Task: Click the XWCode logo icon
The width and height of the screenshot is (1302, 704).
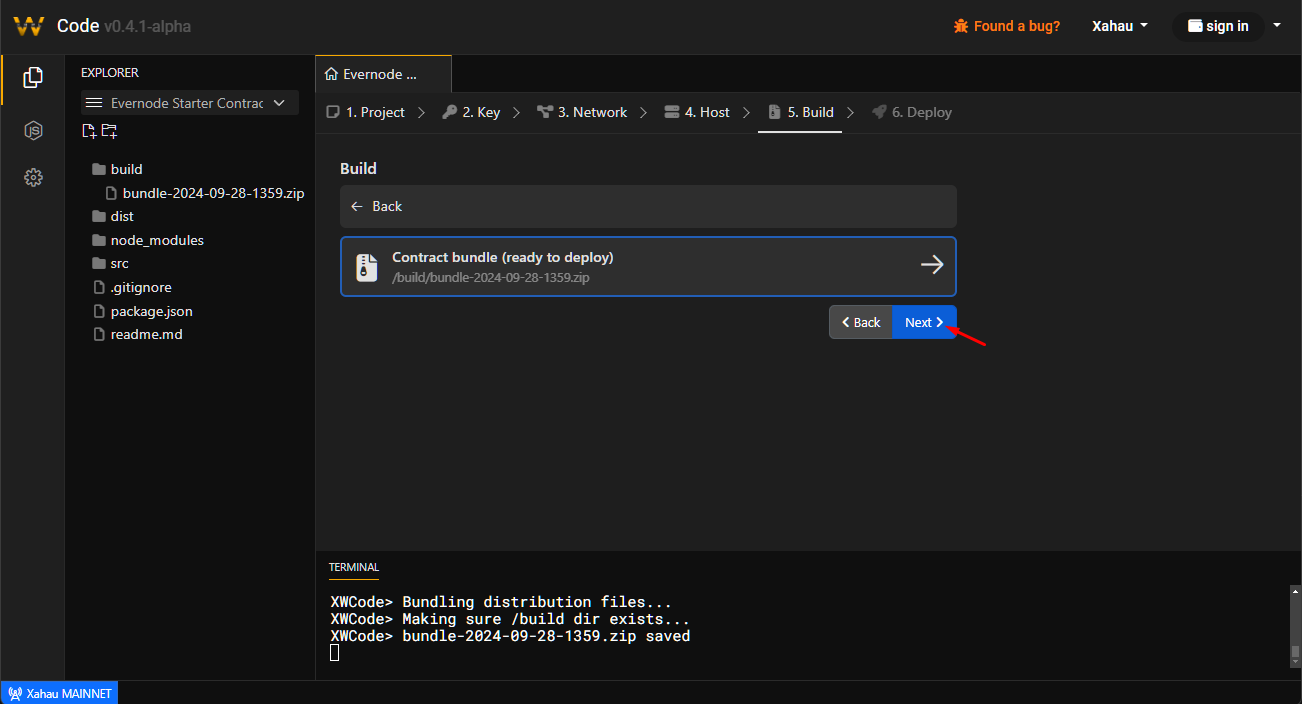Action: tap(29, 27)
